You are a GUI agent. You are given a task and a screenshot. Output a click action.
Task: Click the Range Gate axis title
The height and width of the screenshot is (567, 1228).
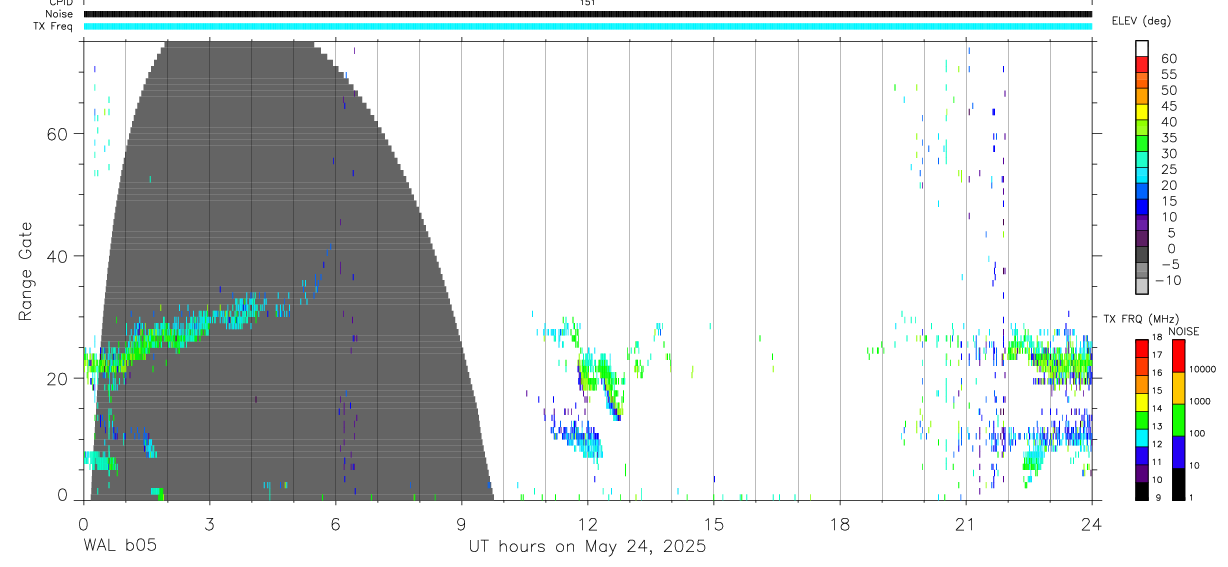(26, 272)
